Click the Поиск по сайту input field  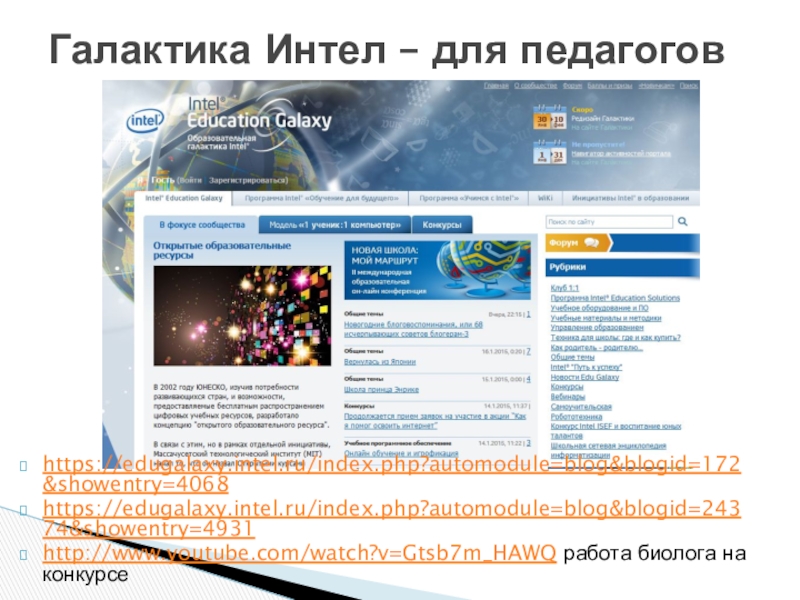pyautogui.click(x=609, y=222)
